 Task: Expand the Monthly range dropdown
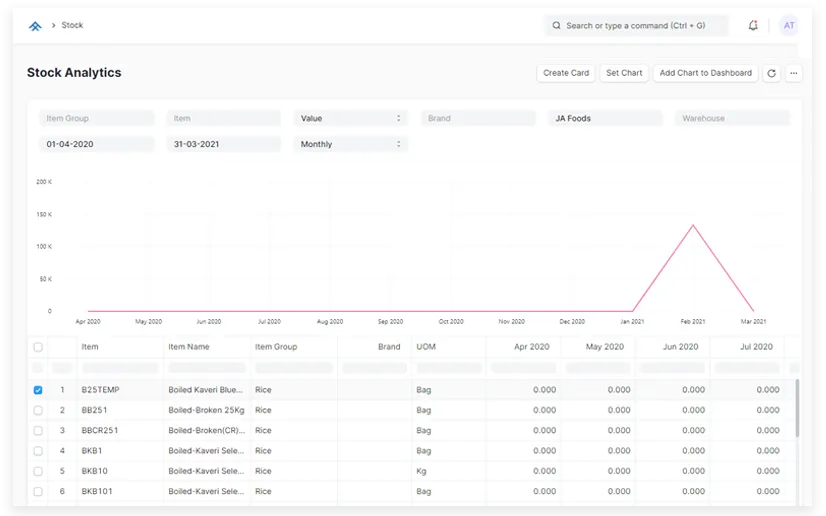(x=351, y=144)
